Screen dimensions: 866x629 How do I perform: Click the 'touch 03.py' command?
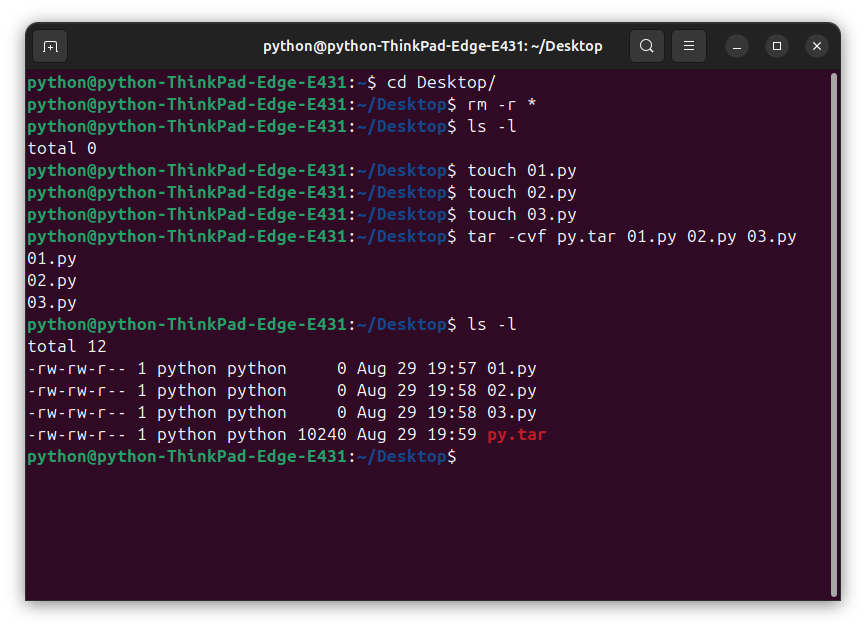point(522,215)
